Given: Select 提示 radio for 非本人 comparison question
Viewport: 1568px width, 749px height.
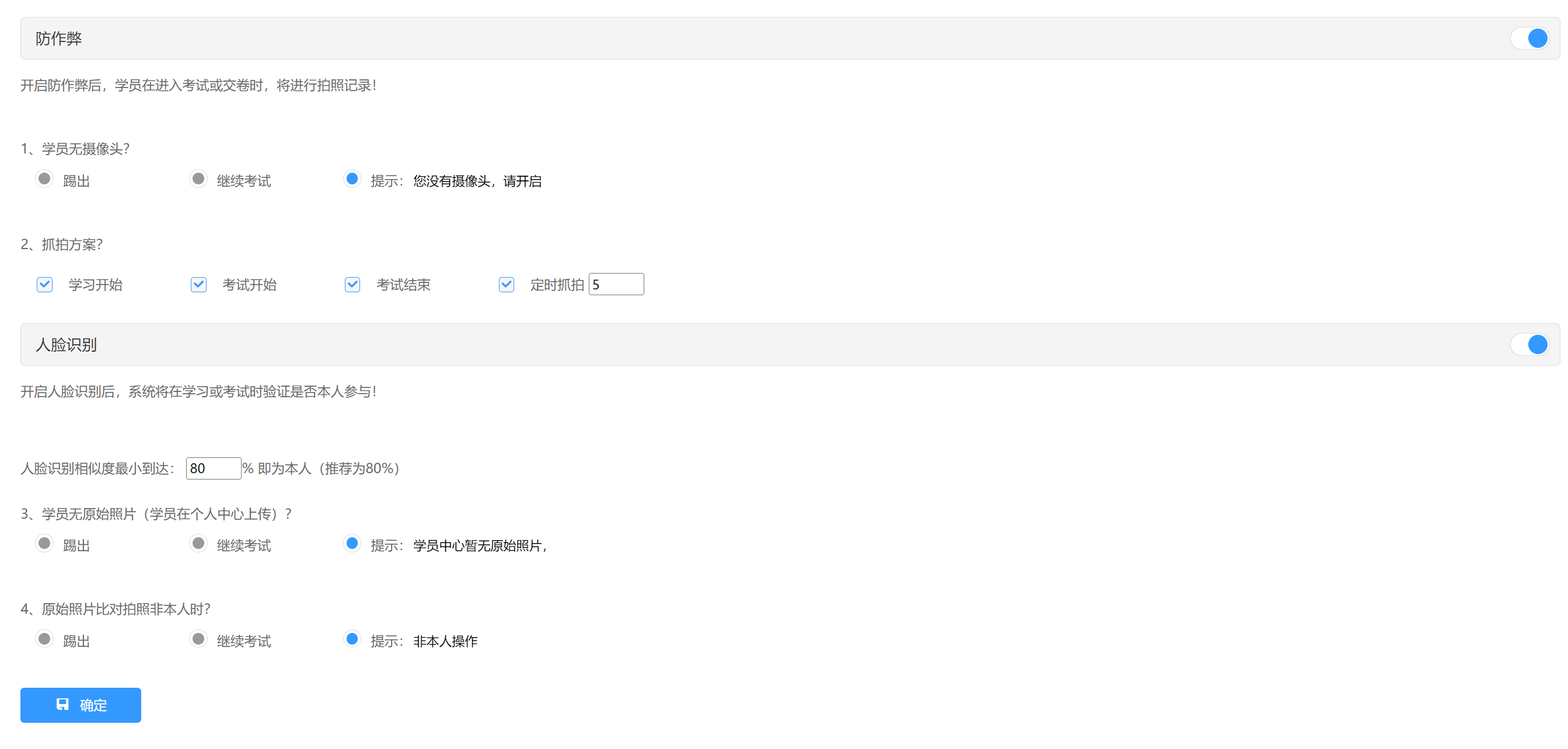Looking at the screenshot, I should pos(352,639).
